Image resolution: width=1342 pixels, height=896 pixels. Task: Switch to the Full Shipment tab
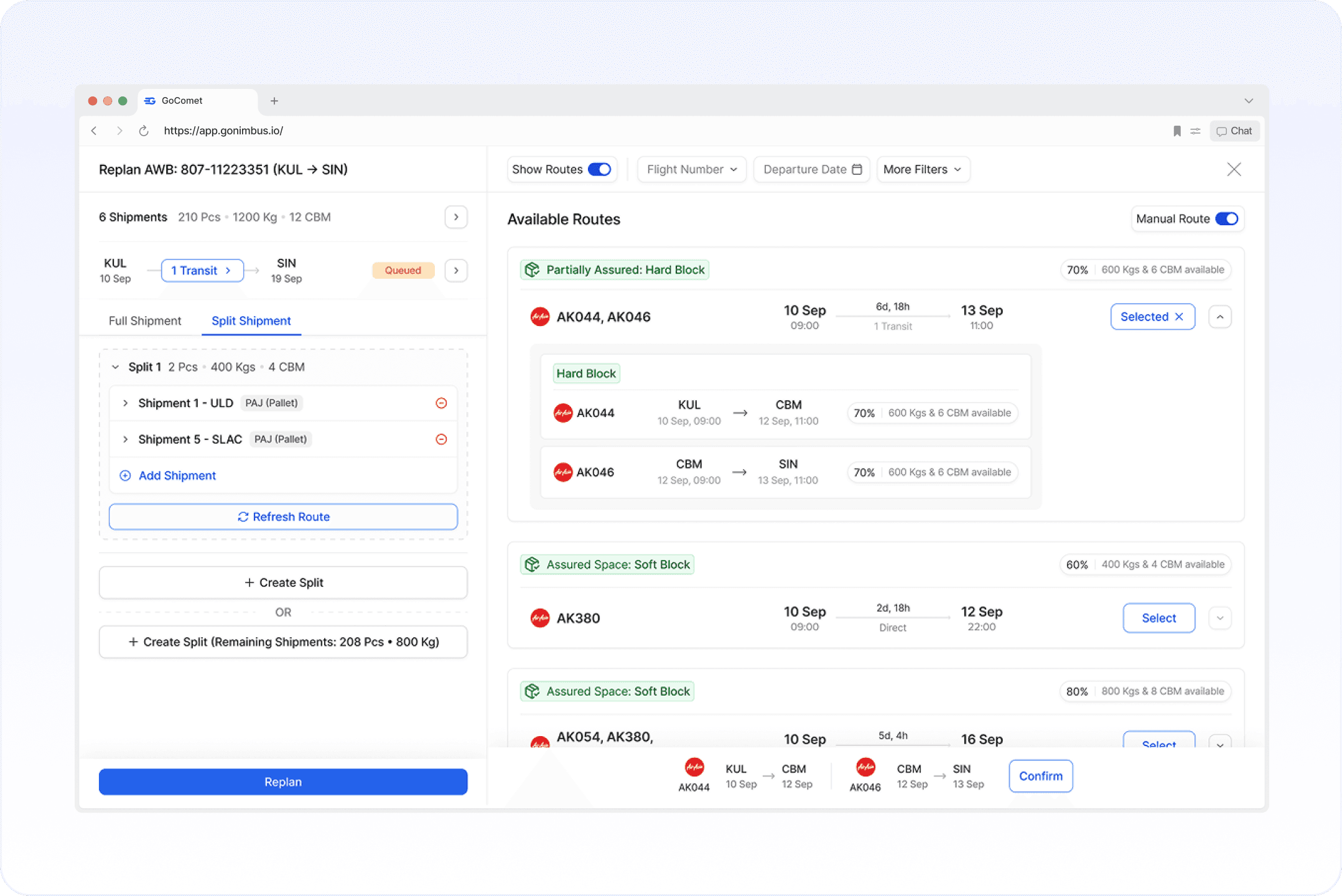point(145,321)
